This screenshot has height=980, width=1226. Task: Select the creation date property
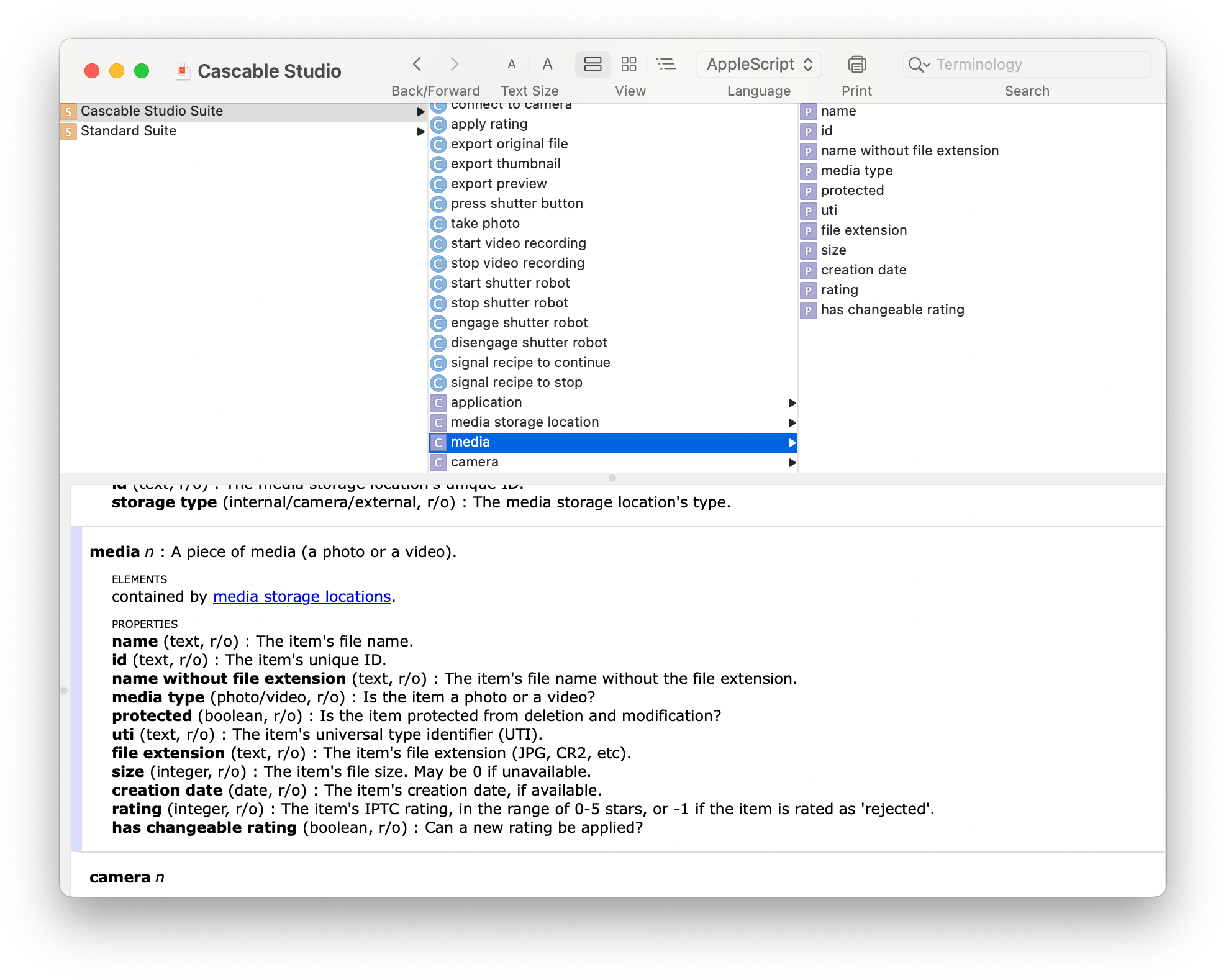pos(982,270)
